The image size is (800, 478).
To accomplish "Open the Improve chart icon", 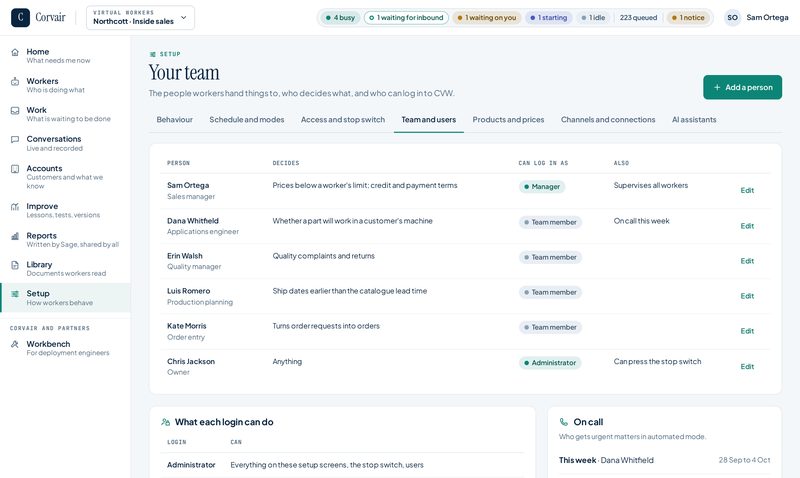I will coord(15,207).
